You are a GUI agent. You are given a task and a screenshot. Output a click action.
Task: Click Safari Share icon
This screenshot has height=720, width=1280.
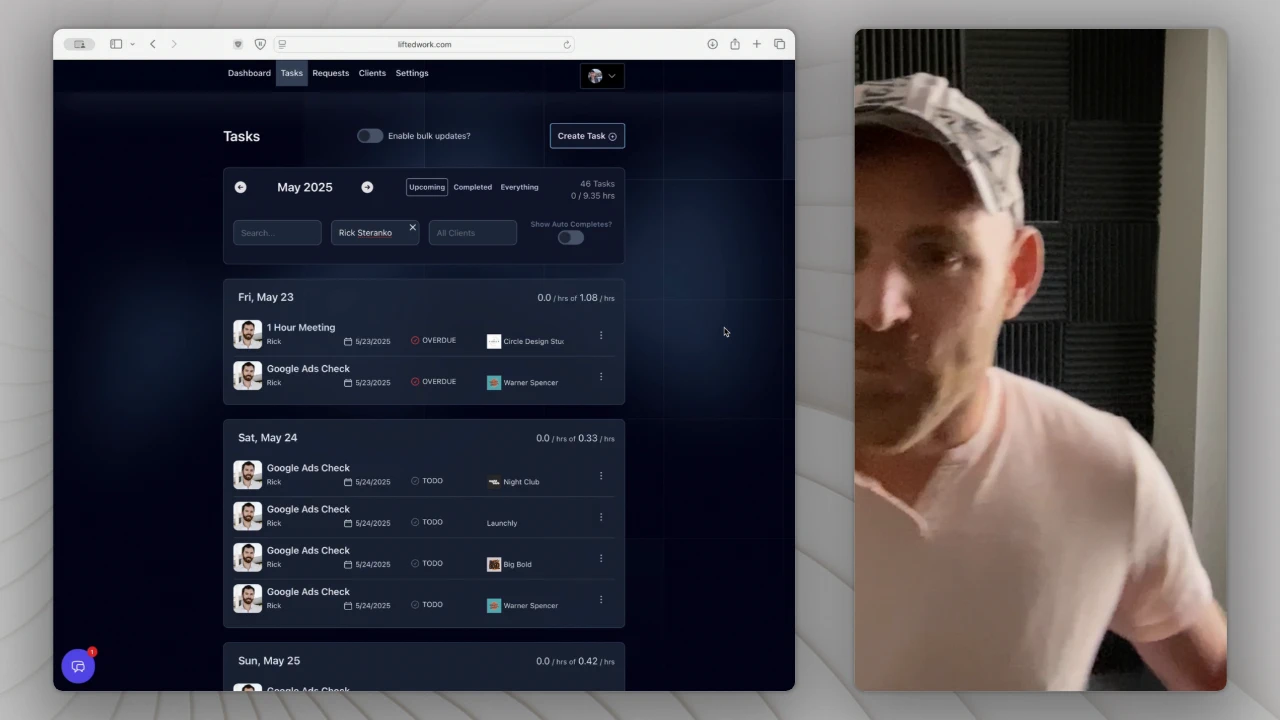pyautogui.click(x=735, y=44)
